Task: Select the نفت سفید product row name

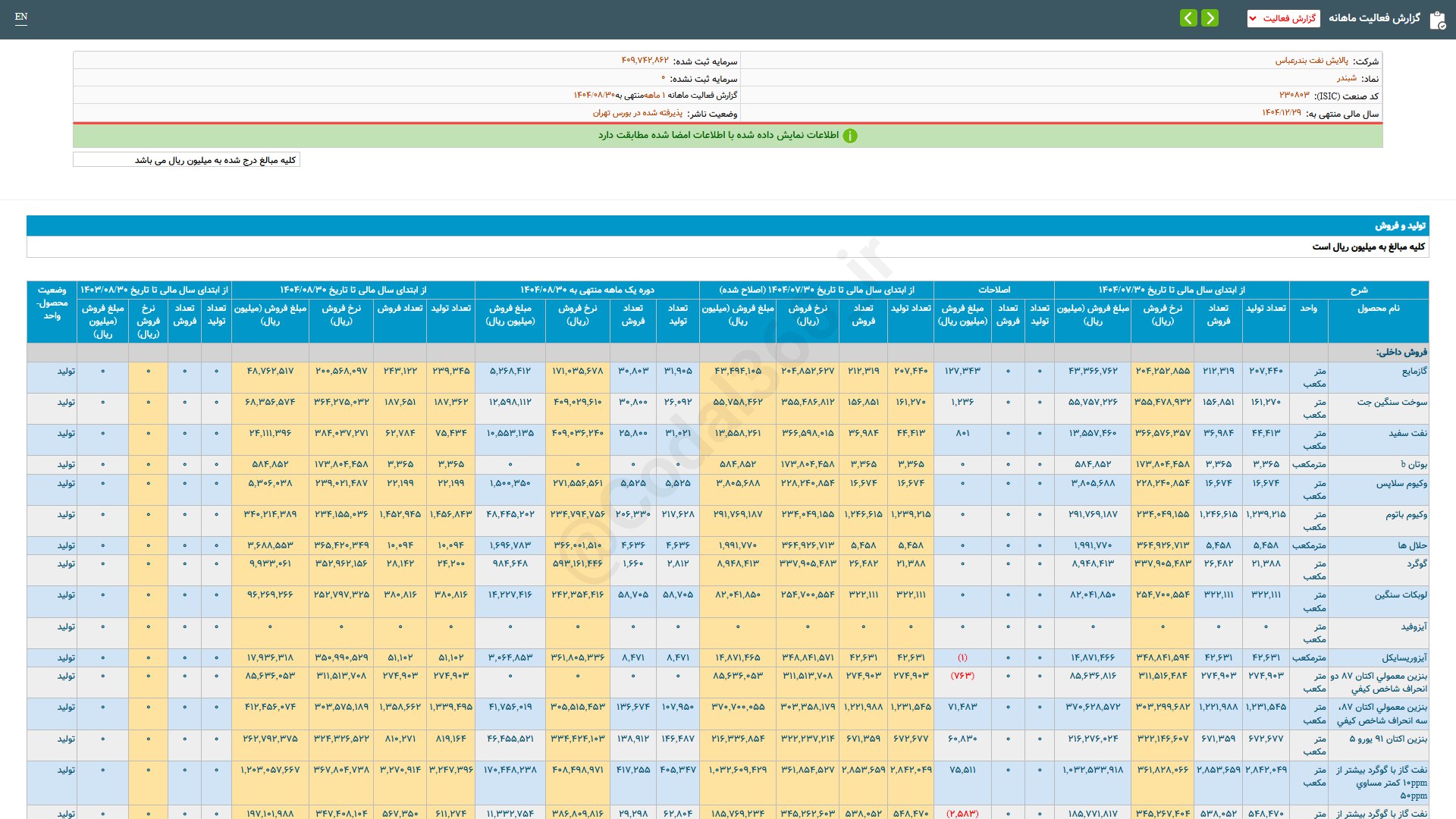Action: point(1407,434)
